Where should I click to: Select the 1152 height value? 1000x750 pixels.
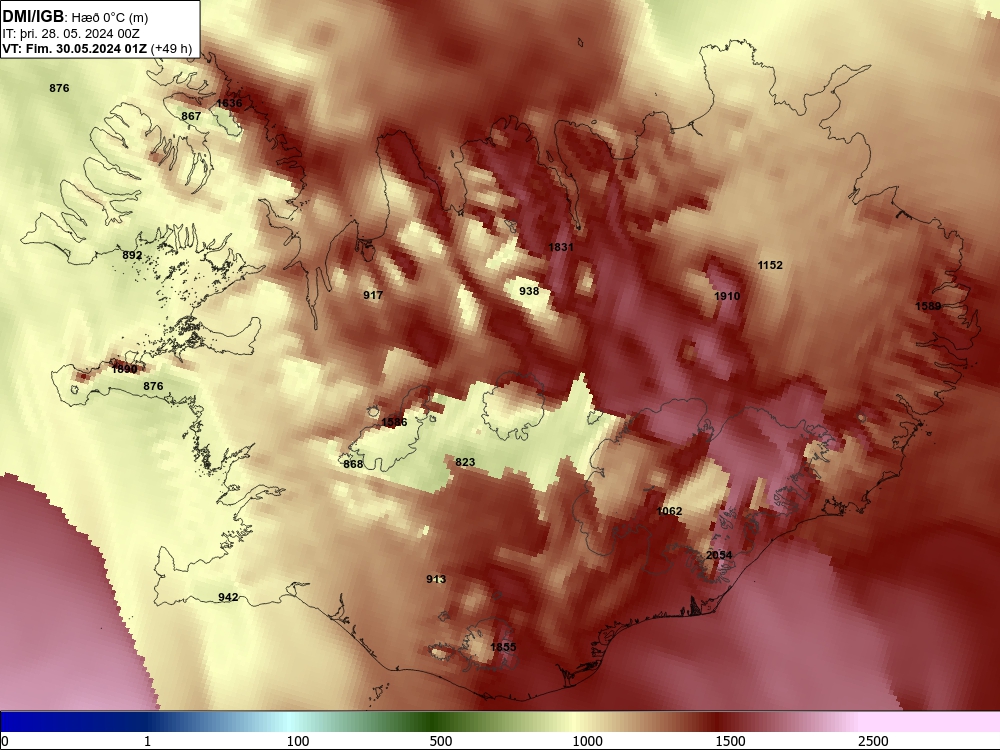770,265
